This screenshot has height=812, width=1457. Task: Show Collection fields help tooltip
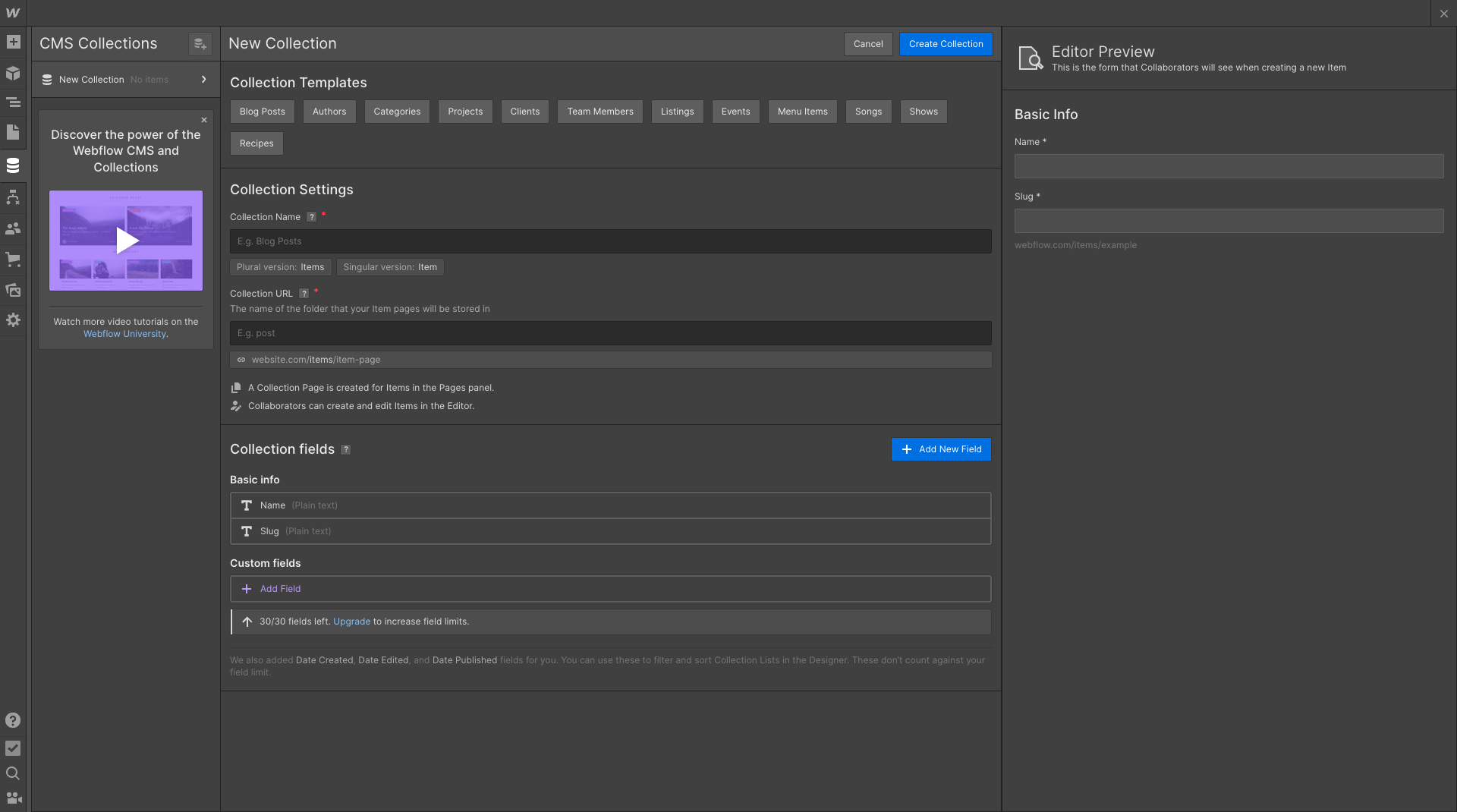tap(345, 449)
